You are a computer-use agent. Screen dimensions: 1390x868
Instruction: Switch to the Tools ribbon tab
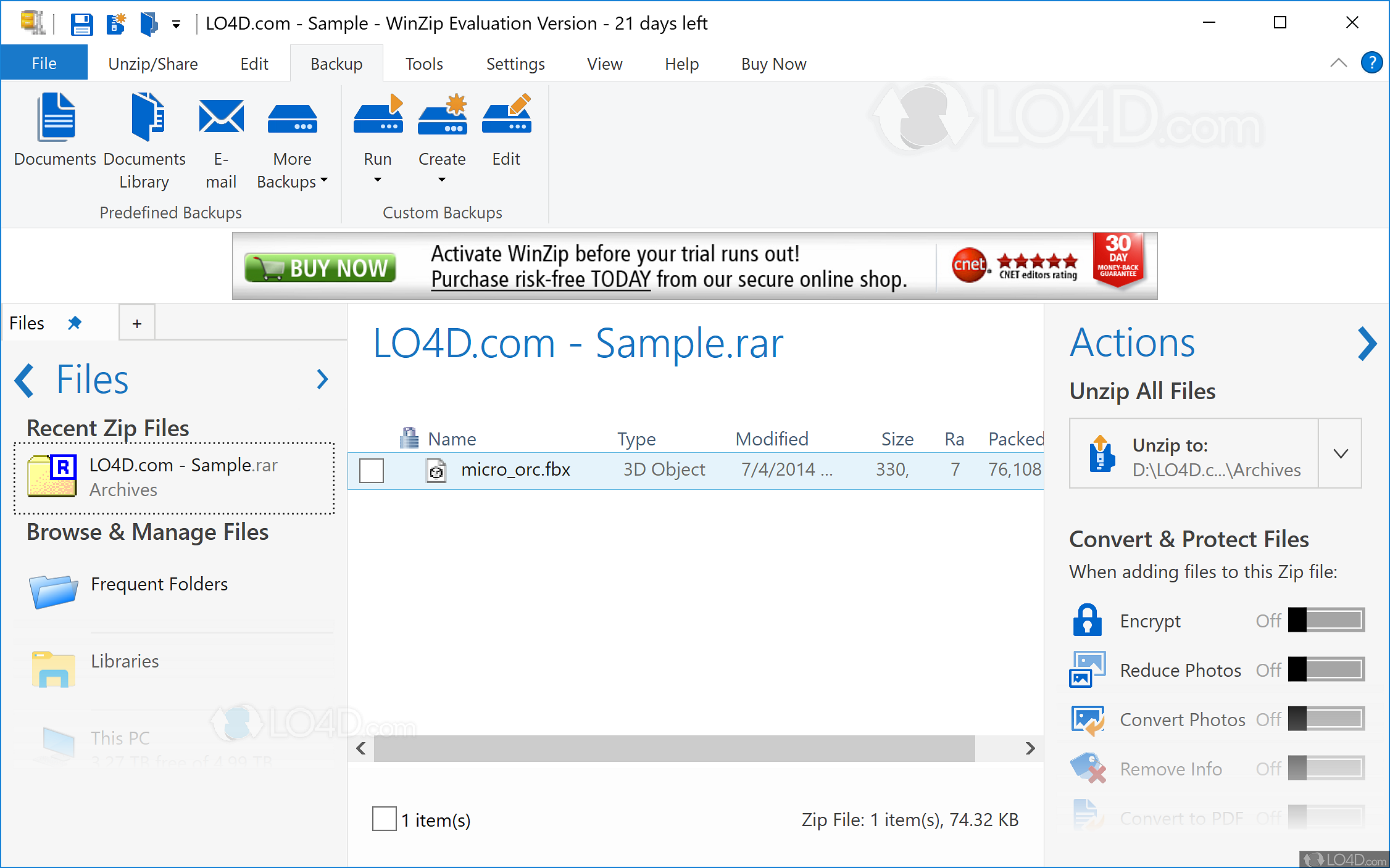424,63
